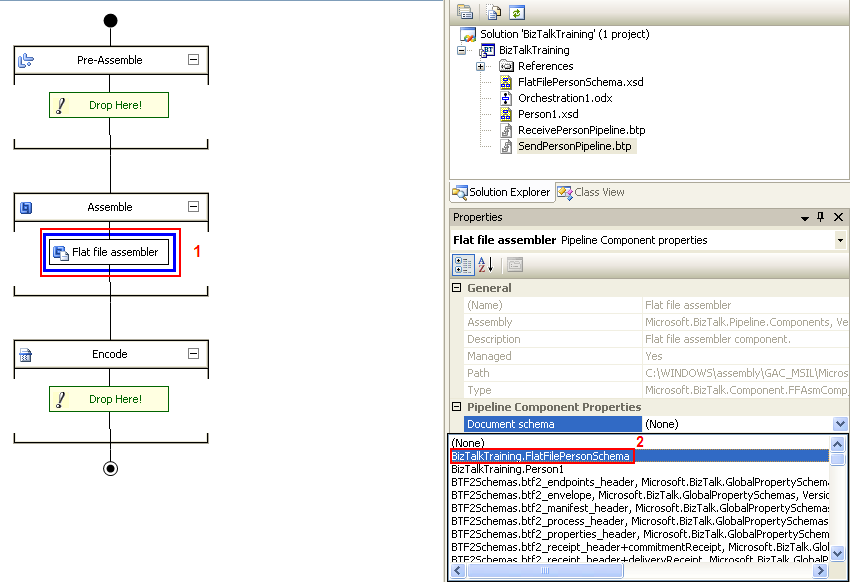Click Drop Here! in Pre-Assemble stage
Image resolution: width=850 pixels, height=582 pixels.
pyautogui.click(x=109, y=105)
